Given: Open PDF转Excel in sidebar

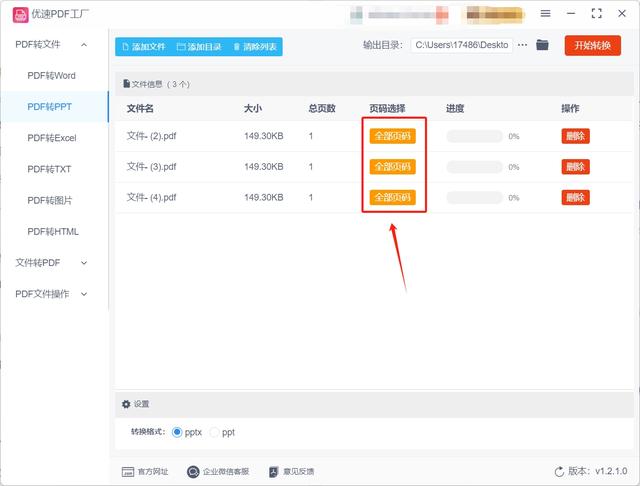Looking at the screenshot, I should 52,138.
